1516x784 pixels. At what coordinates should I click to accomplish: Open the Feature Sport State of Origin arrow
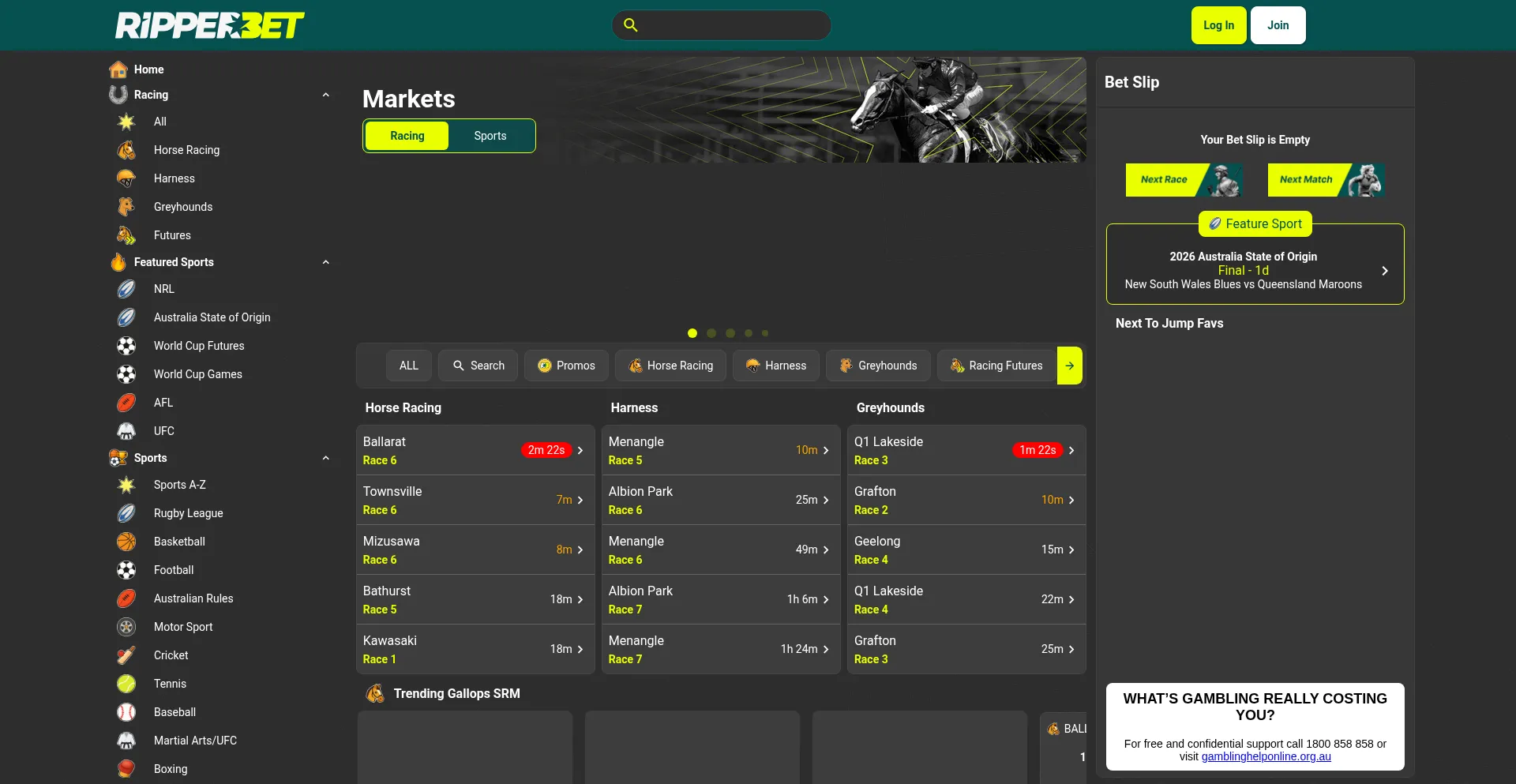(x=1385, y=271)
